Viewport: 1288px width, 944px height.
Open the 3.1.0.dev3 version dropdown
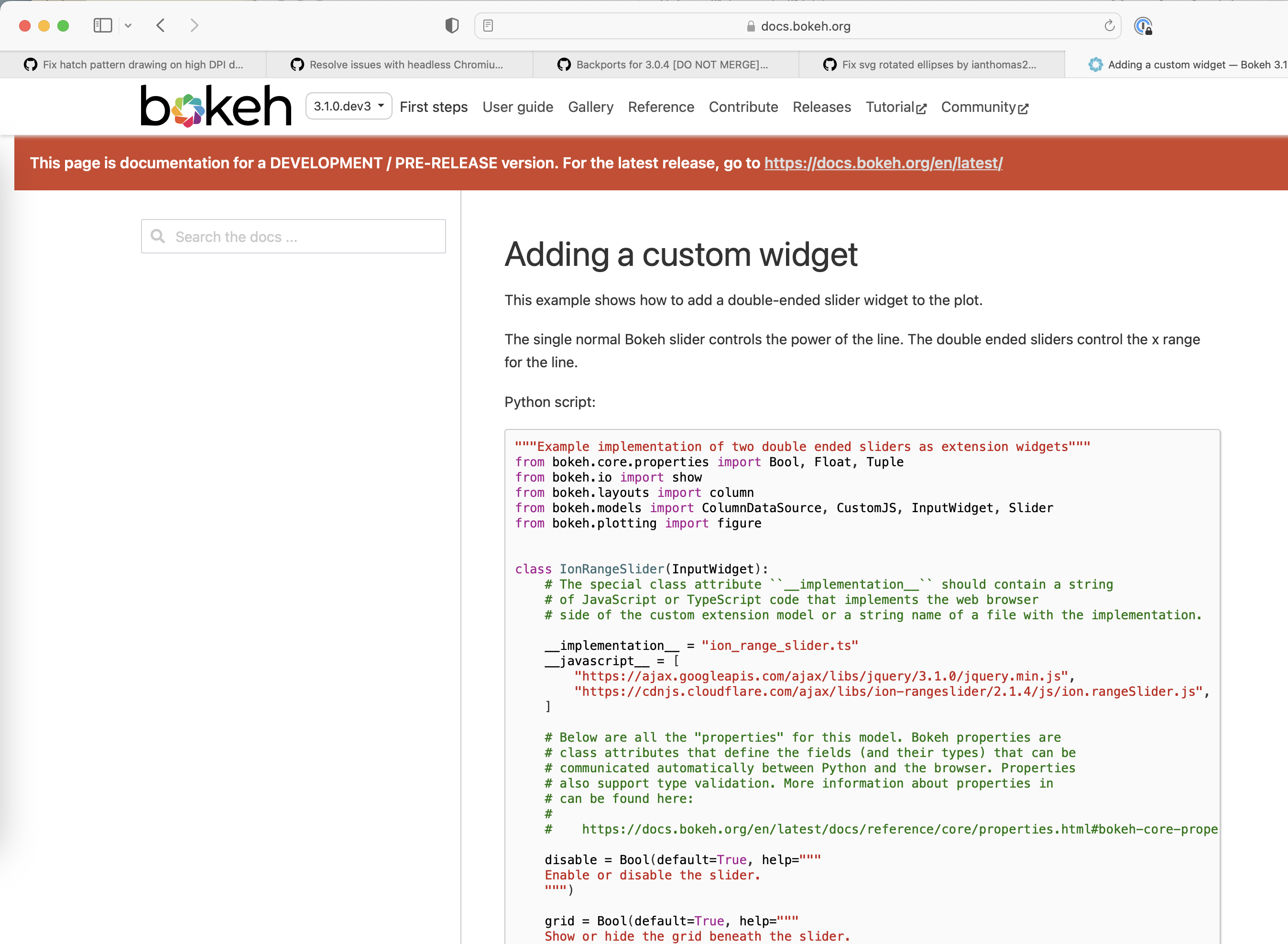pyautogui.click(x=349, y=106)
